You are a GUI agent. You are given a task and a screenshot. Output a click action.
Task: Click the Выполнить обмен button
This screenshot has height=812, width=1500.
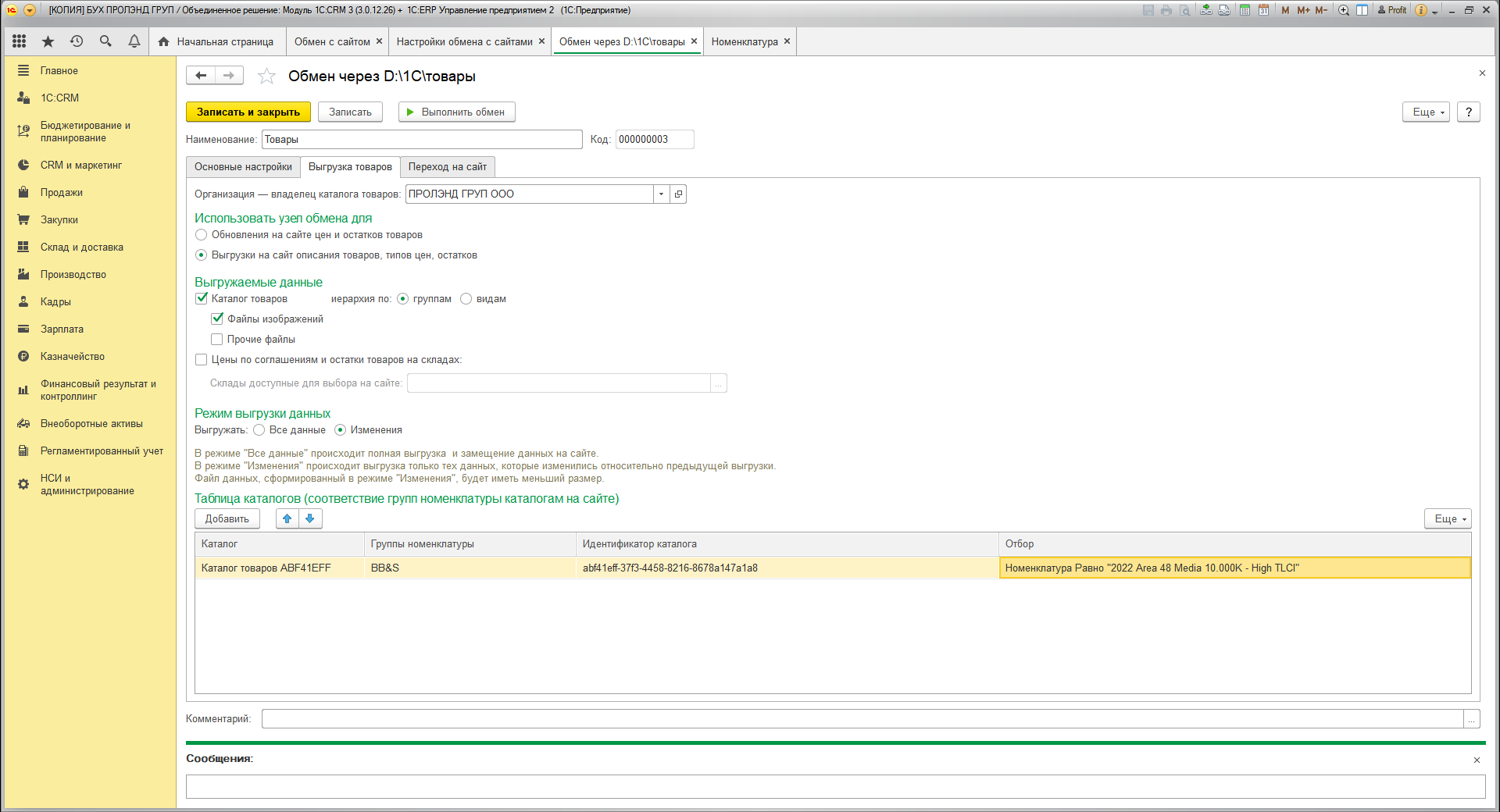(456, 112)
